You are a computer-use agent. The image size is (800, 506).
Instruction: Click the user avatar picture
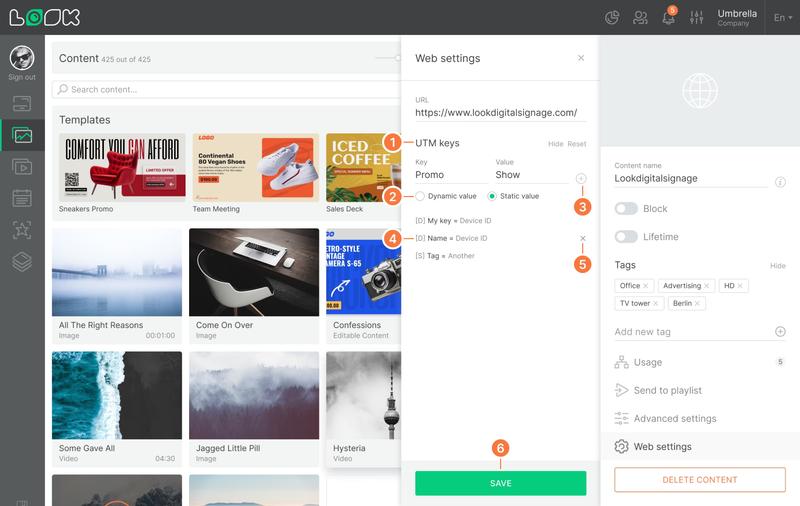pos(22,58)
